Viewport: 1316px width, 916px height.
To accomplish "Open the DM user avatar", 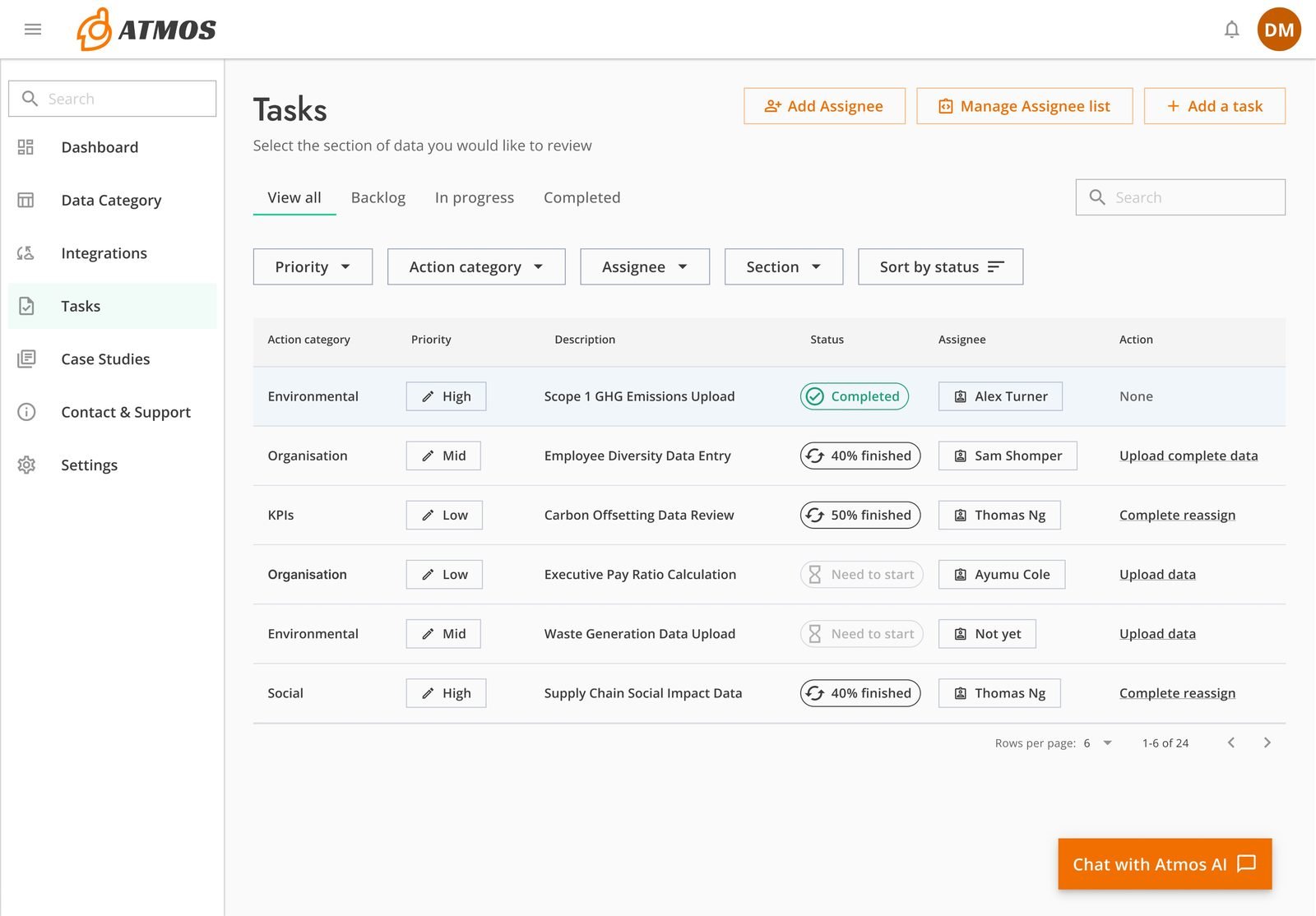I will 1279,30.
